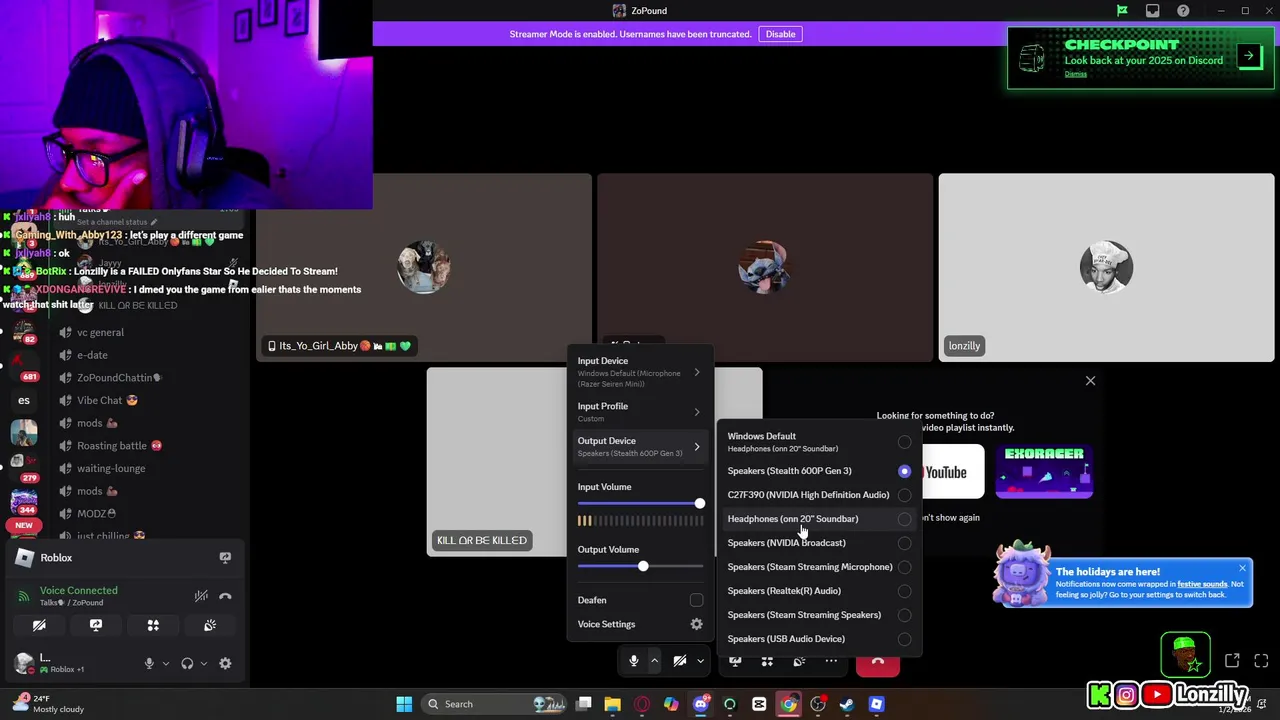The height and width of the screenshot is (720, 1280).
Task: Turn on camera in the voice panel
Action: click(x=39, y=625)
